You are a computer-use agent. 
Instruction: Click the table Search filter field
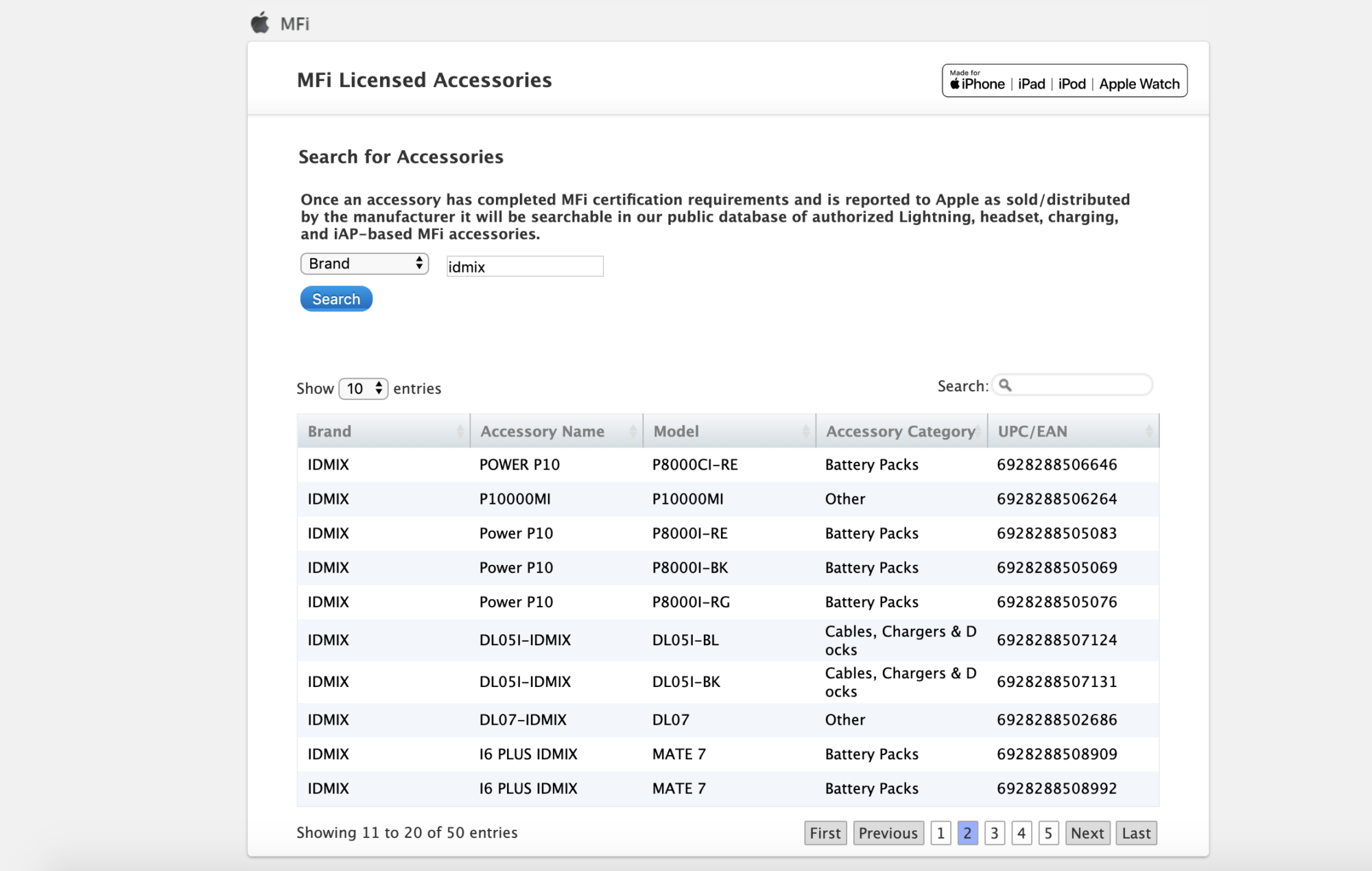tap(1072, 385)
